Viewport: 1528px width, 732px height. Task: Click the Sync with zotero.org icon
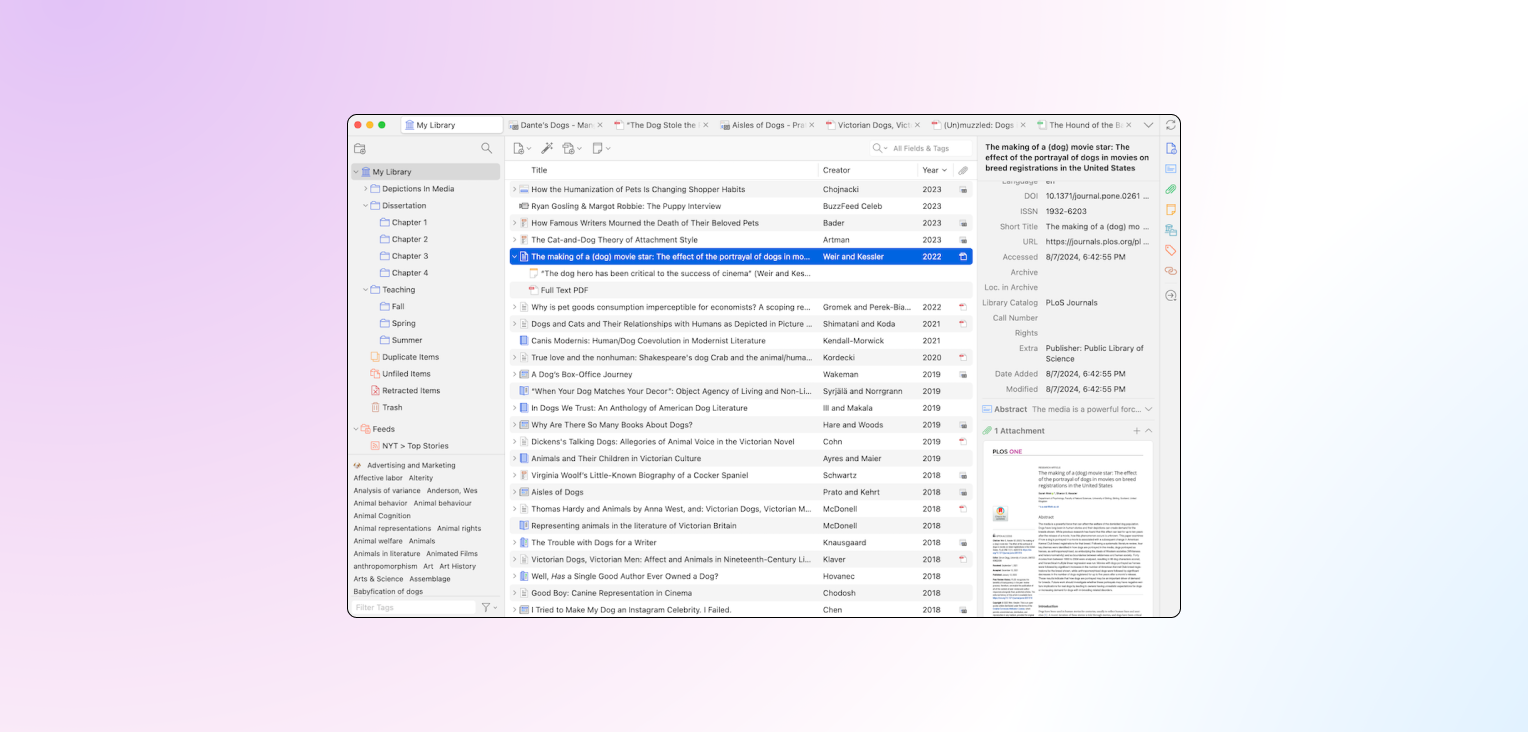tap(1171, 125)
